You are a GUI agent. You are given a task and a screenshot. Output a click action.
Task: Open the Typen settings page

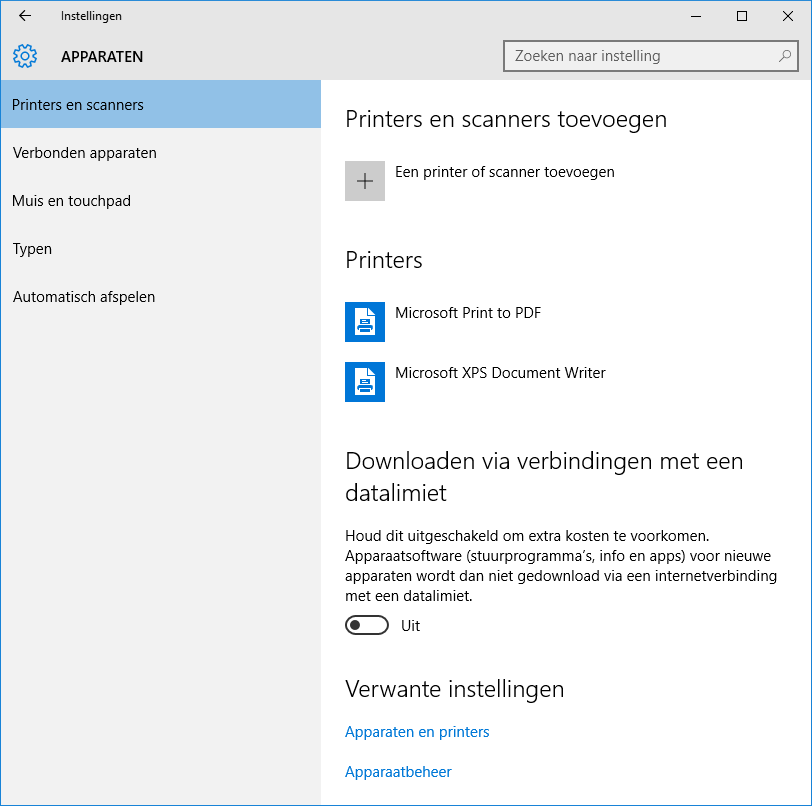[x=32, y=249]
